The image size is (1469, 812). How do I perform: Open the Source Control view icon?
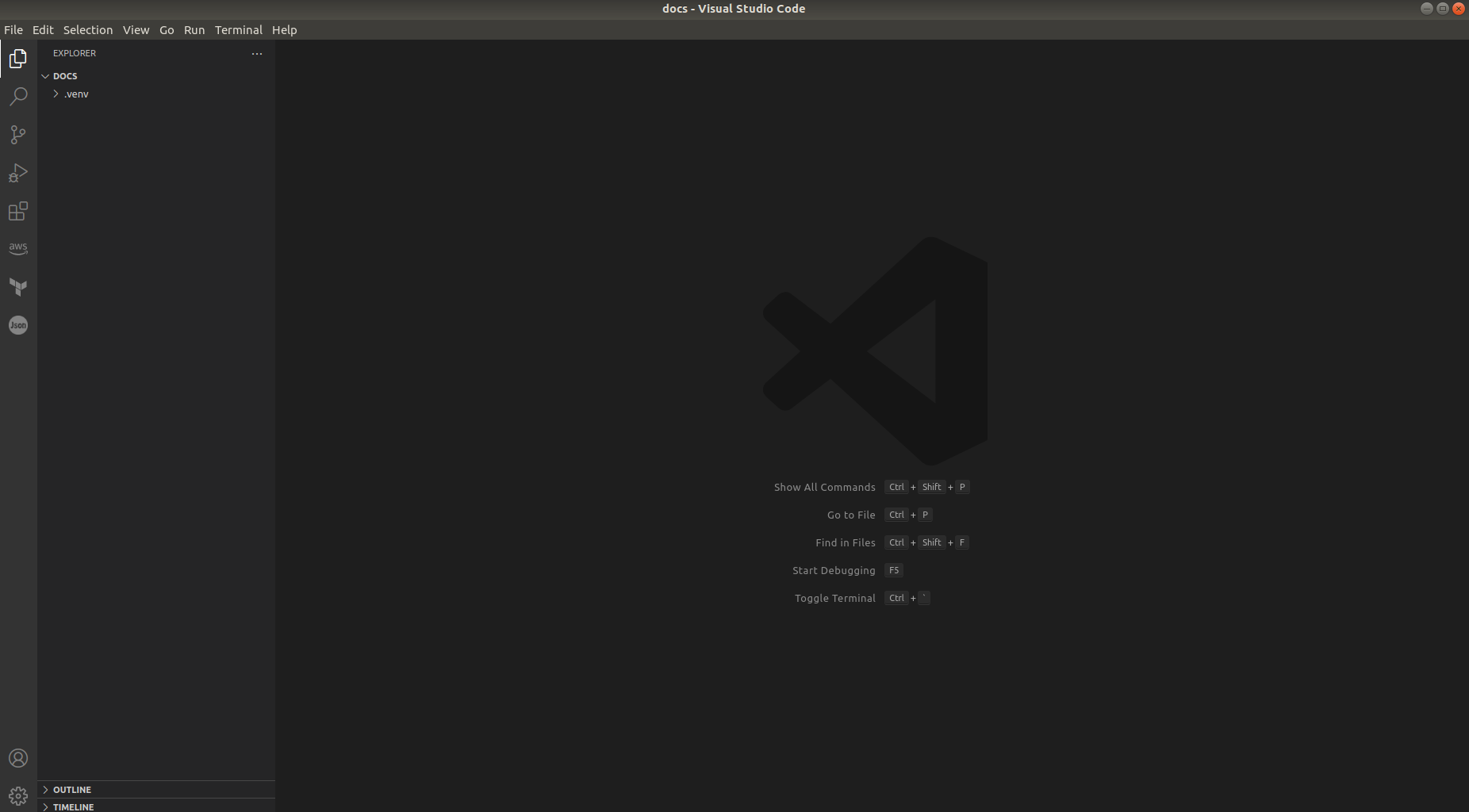pos(18,135)
